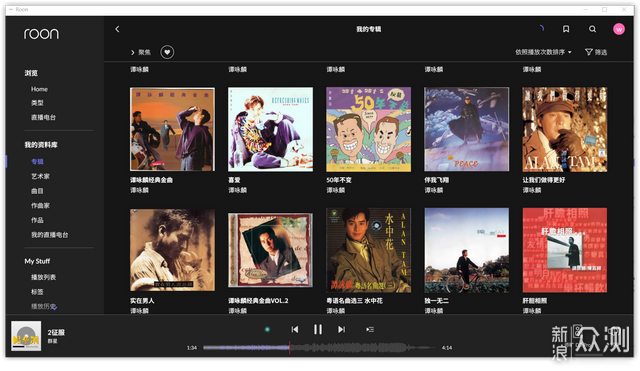Open the 依照播放次数排序 sort dropdown
The height and width of the screenshot is (371, 640).
543,52
